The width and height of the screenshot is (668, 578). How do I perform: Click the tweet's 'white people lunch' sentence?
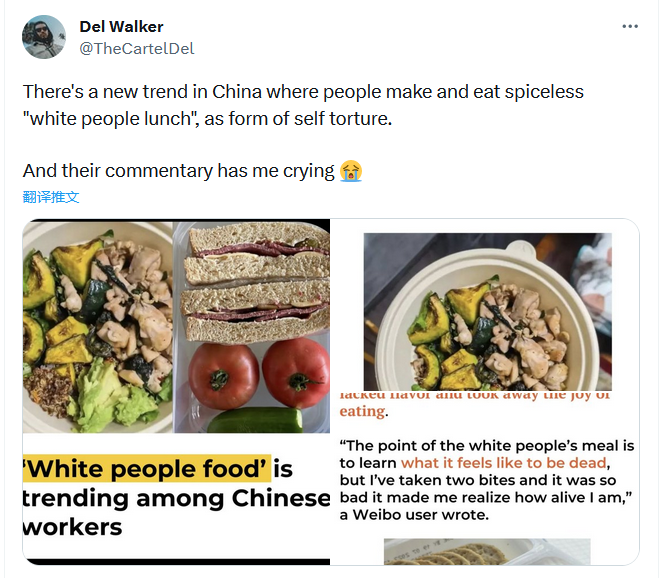(207, 119)
